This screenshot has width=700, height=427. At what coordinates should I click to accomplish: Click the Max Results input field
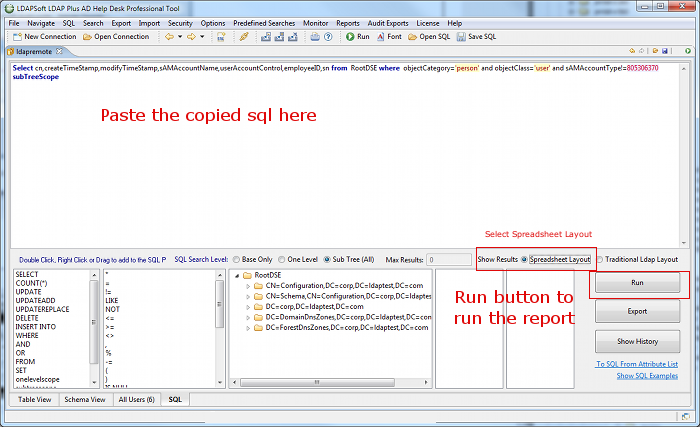(x=449, y=260)
